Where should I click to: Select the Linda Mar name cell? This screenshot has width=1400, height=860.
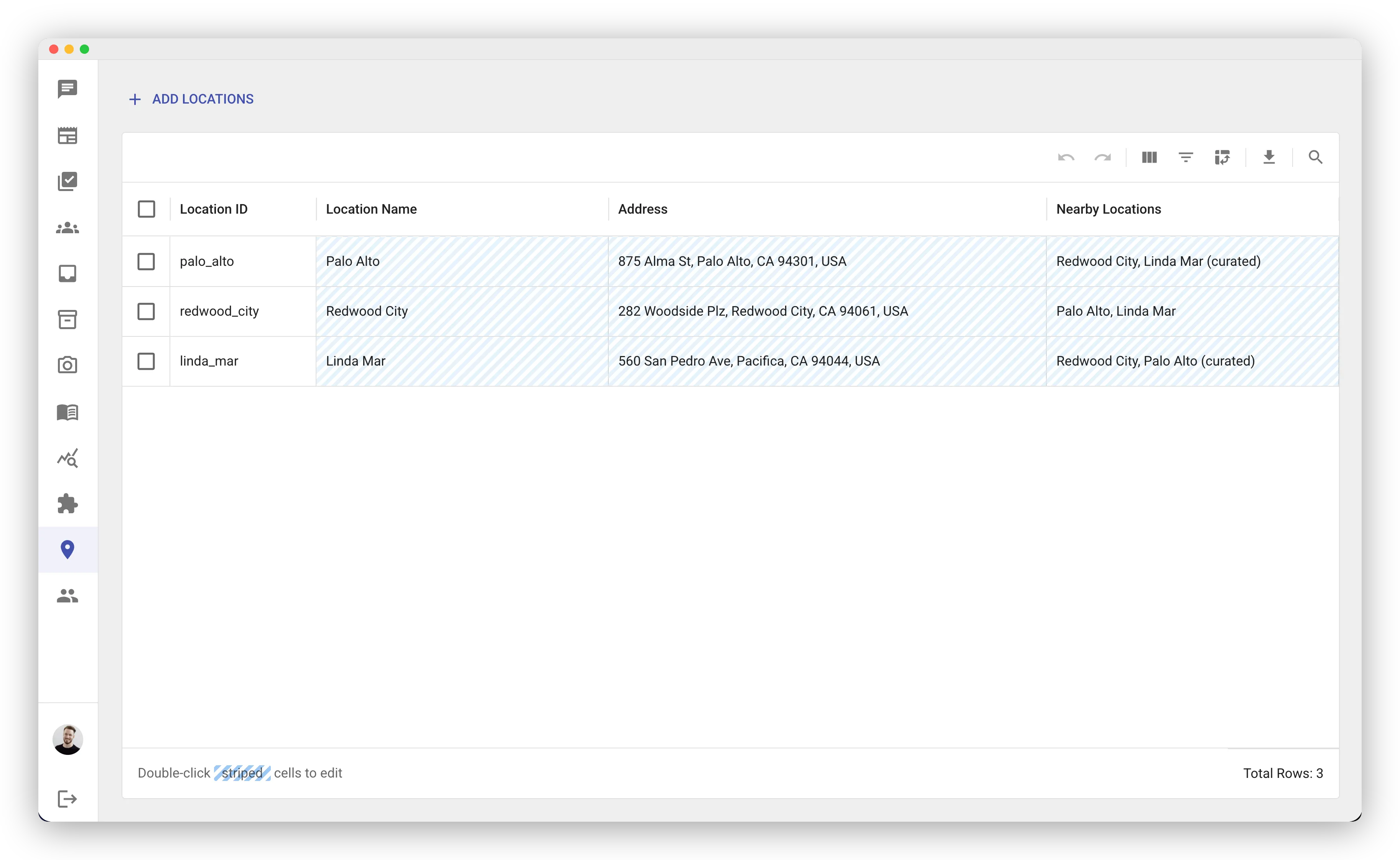click(x=462, y=361)
